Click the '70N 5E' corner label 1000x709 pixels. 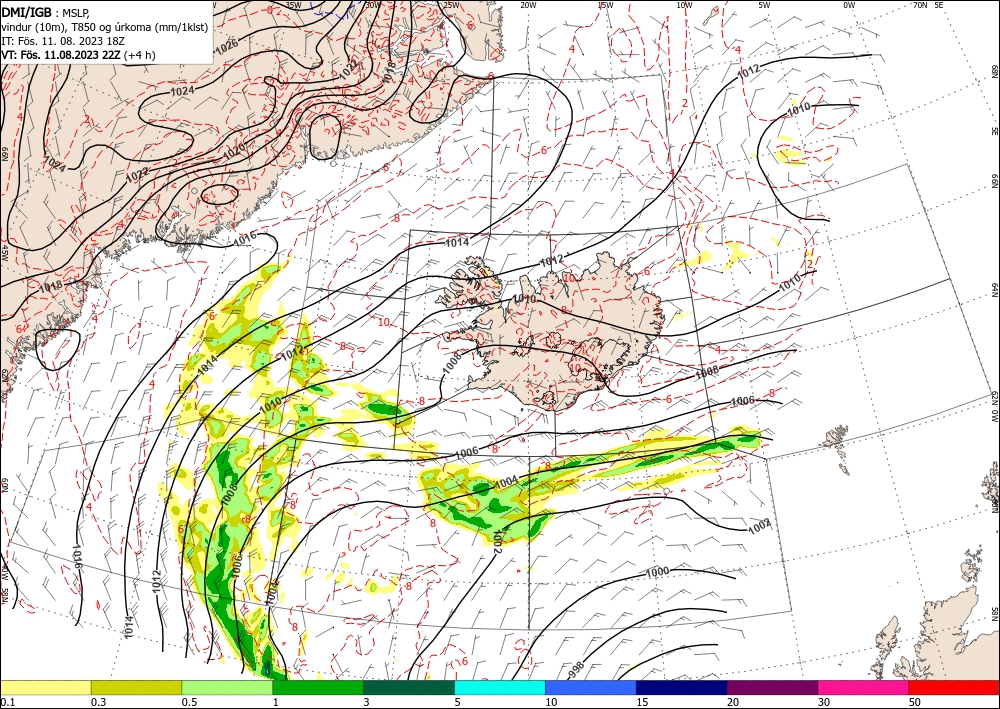928,5
